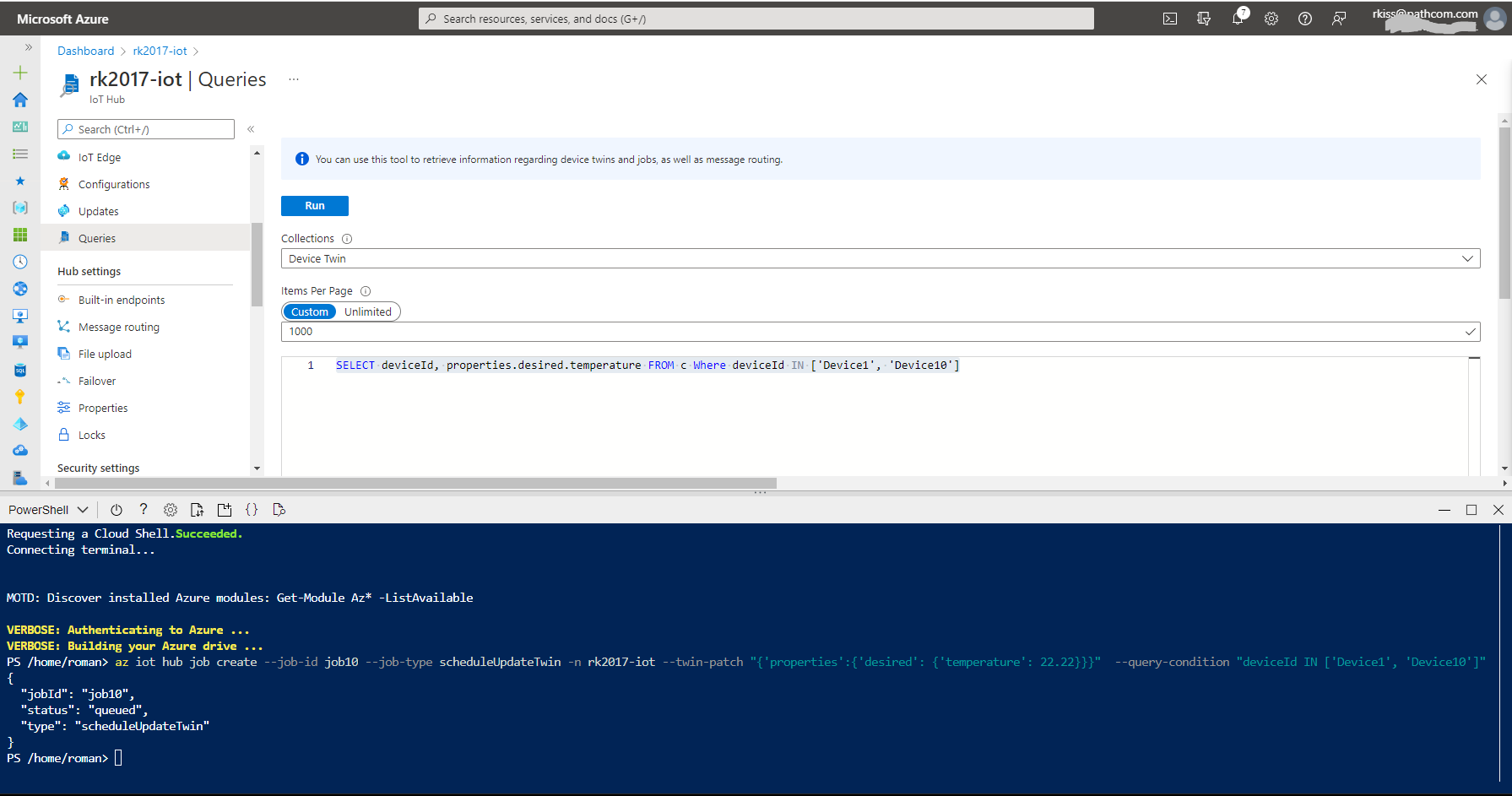The height and width of the screenshot is (796, 1512).
Task: Open the Feedback icon in header
Action: point(1339,19)
